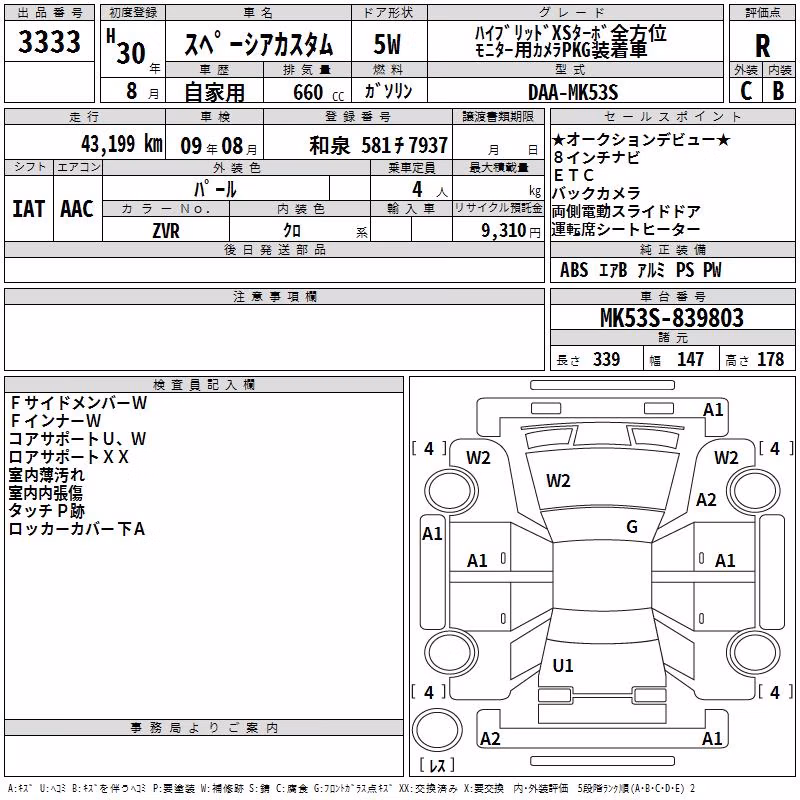Image resolution: width=800 pixels, height=800 pixels.
Task: Click the exterior grade C cell
Action: [746, 90]
